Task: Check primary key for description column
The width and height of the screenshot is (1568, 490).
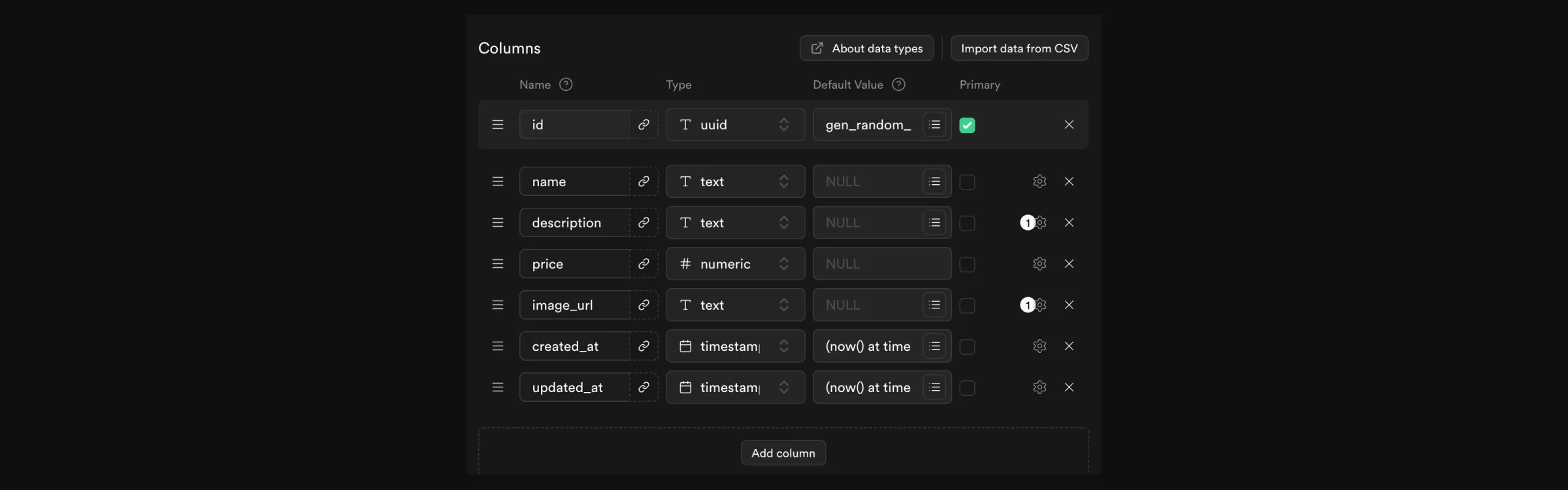Action: (968, 223)
